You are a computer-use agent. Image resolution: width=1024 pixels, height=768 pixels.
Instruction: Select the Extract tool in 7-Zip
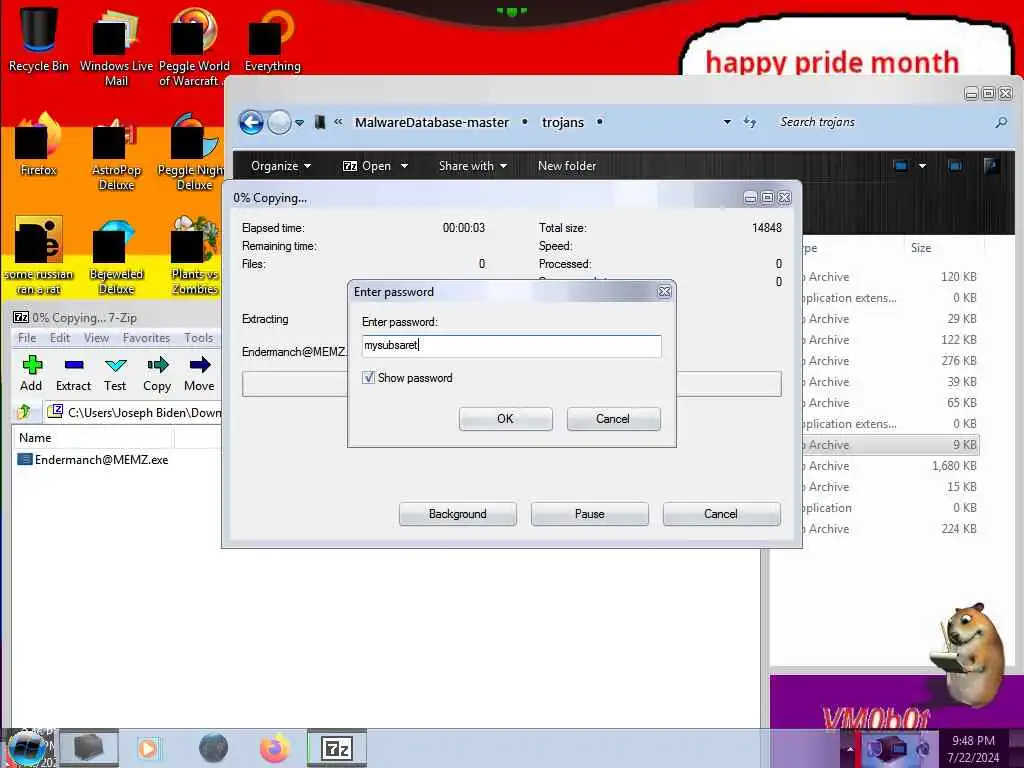coord(73,373)
